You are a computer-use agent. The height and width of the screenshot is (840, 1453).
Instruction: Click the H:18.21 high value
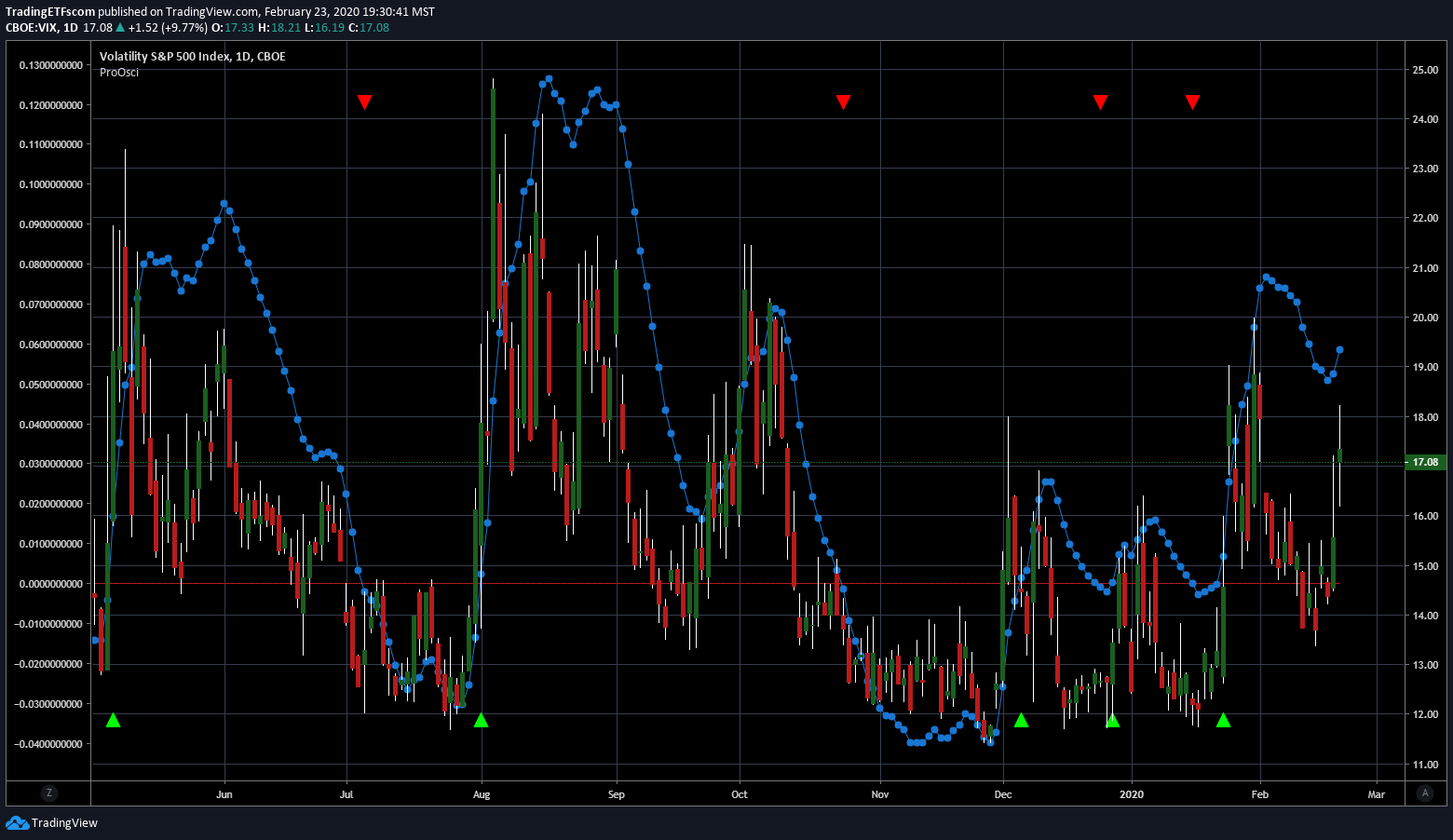point(280,28)
